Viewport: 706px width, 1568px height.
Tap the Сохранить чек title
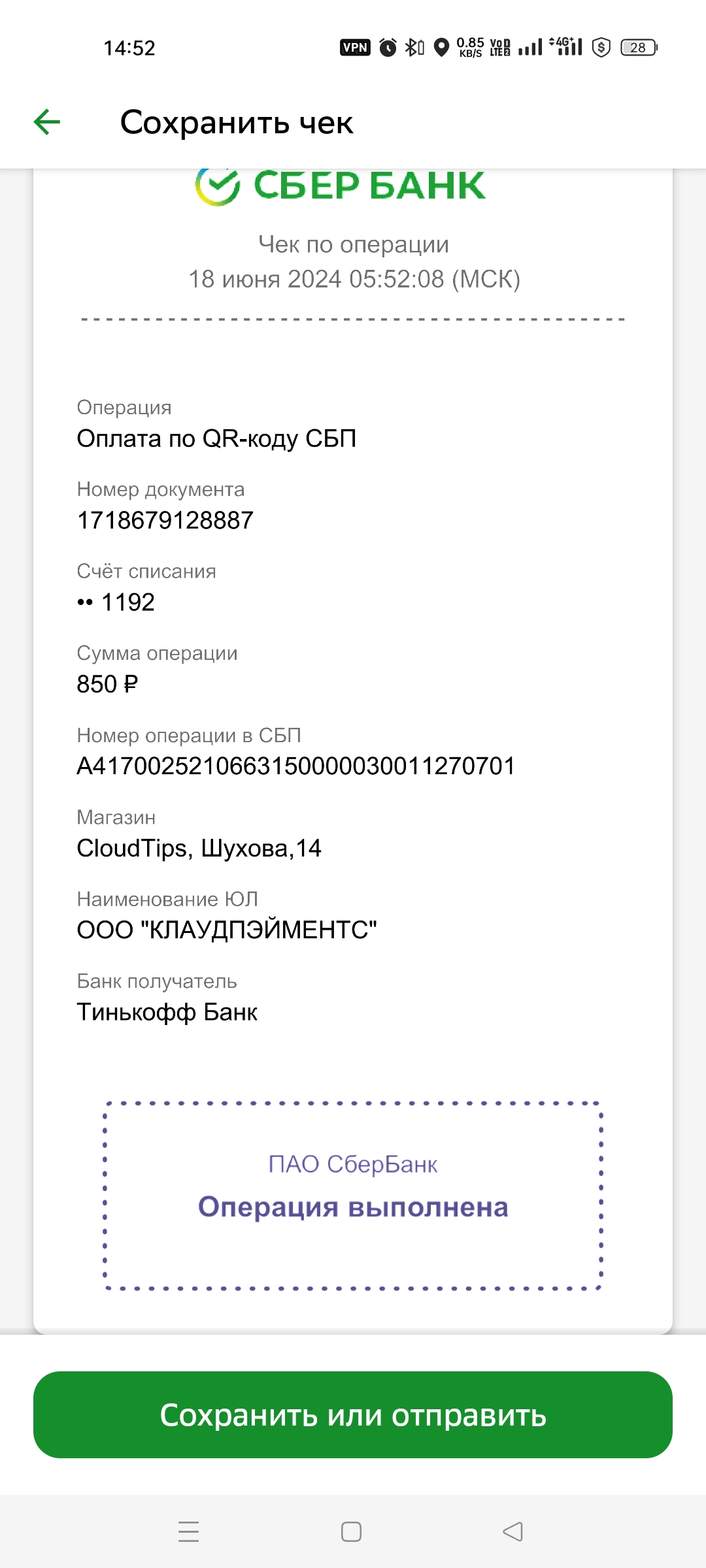(237, 122)
